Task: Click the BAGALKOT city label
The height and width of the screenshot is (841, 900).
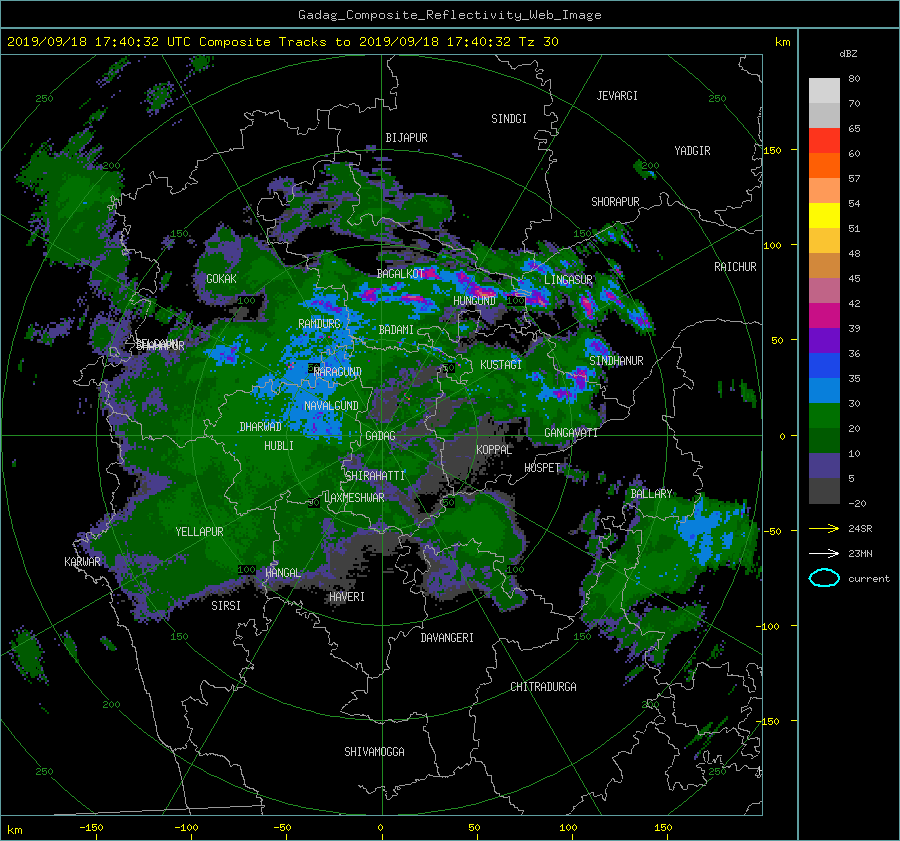Action: 400,274
